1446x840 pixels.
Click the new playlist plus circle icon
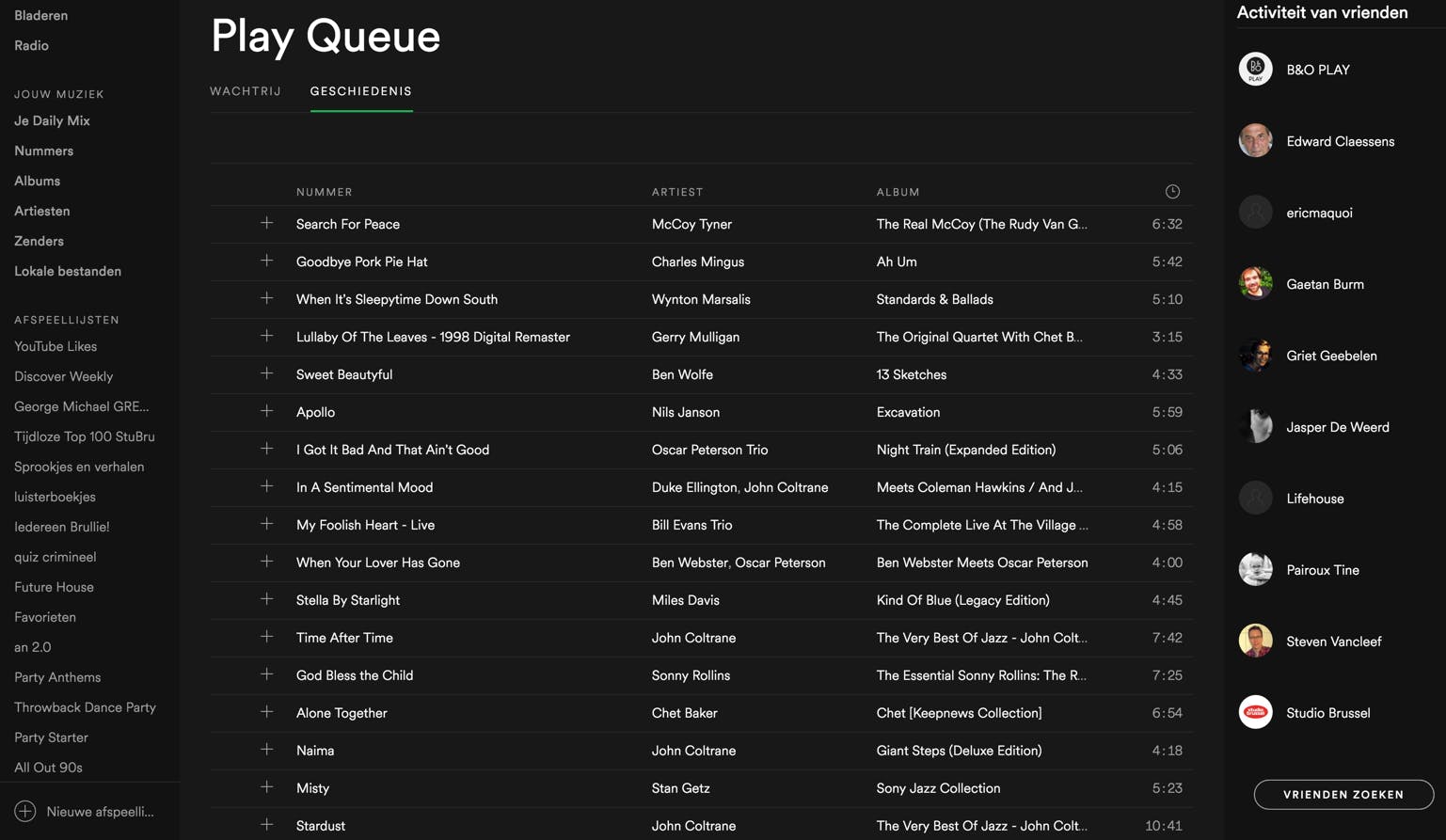tap(25, 811)
